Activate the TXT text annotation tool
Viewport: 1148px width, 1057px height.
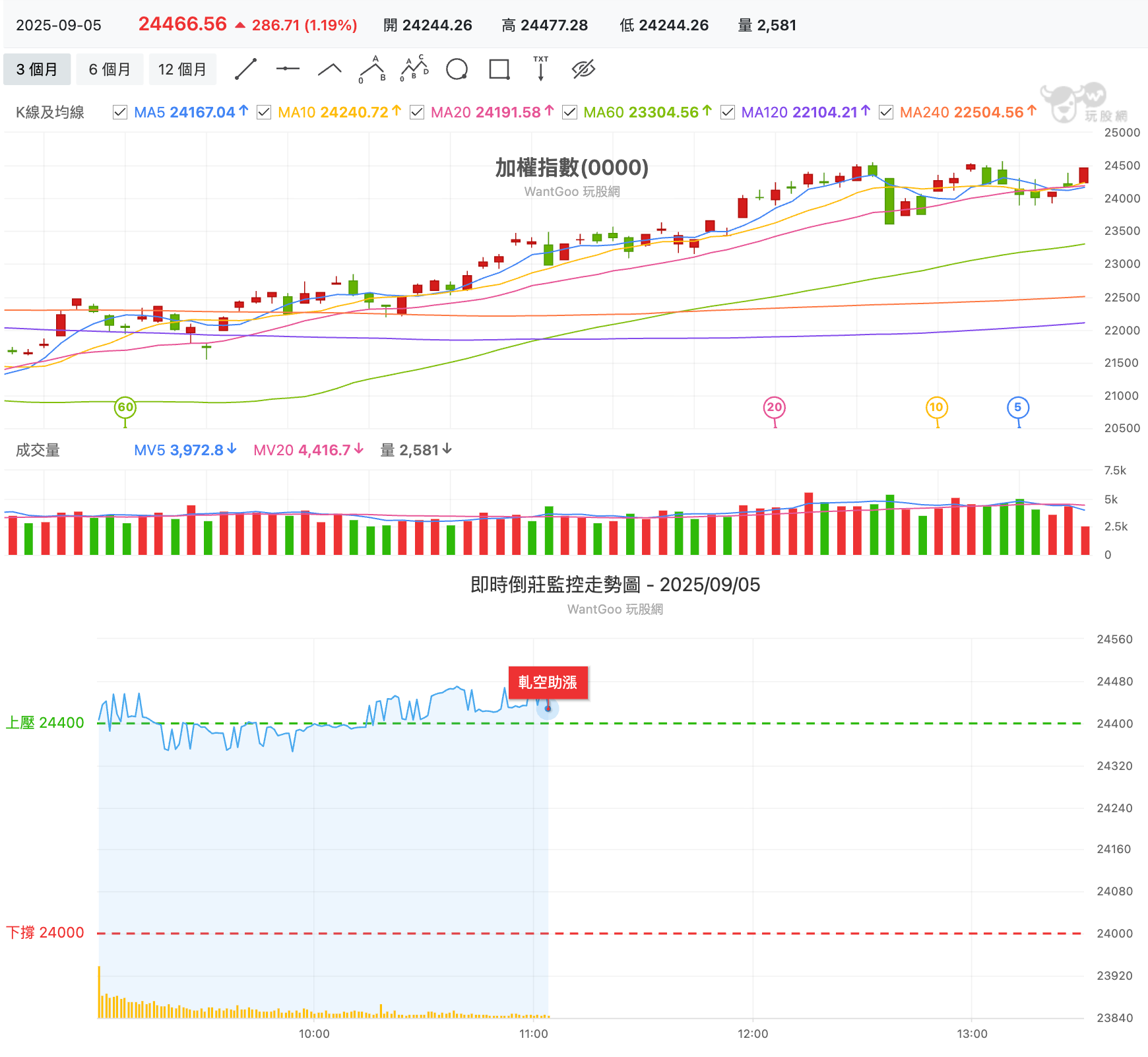(541, 69)
